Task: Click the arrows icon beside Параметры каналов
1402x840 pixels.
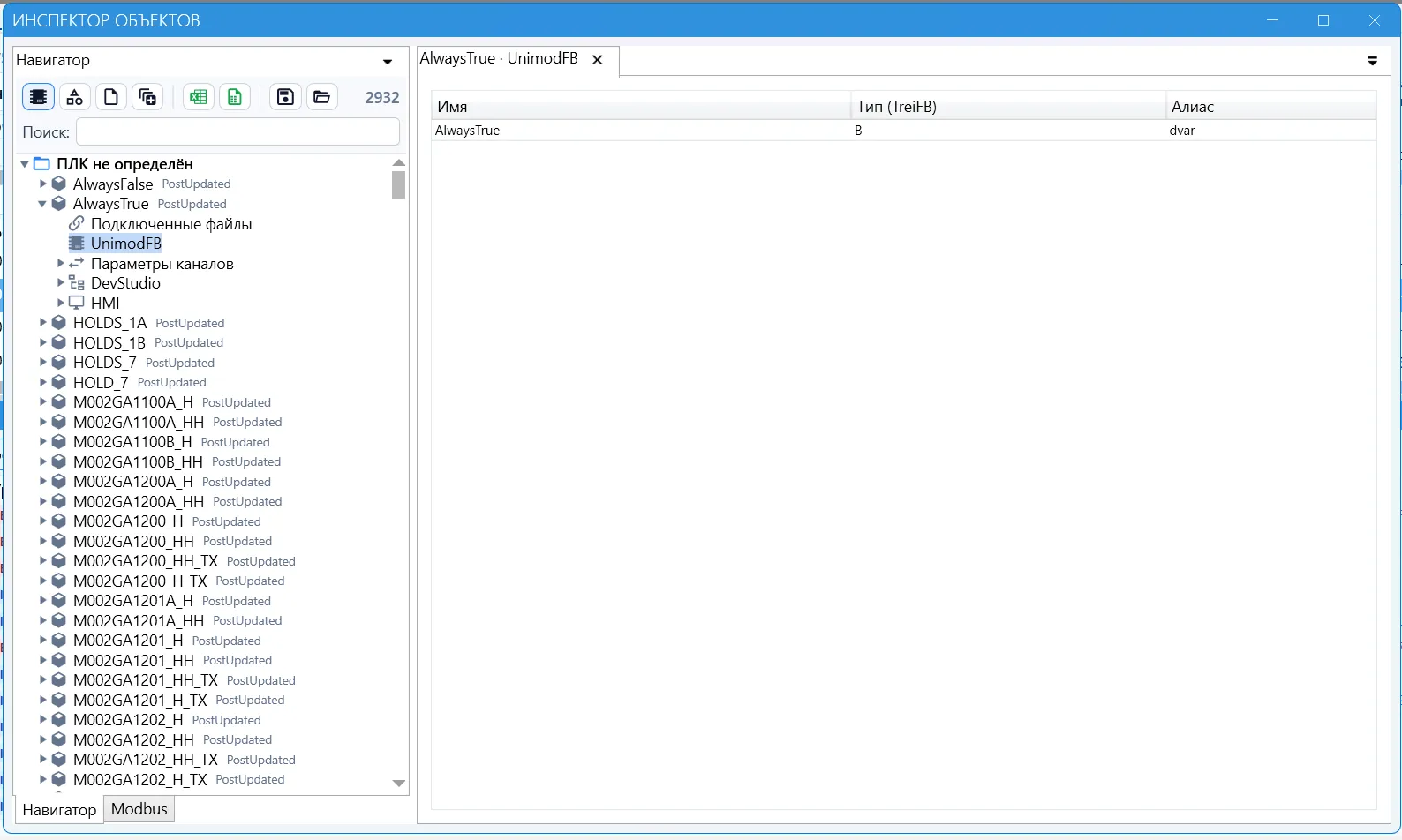Action: coord(77,263)
